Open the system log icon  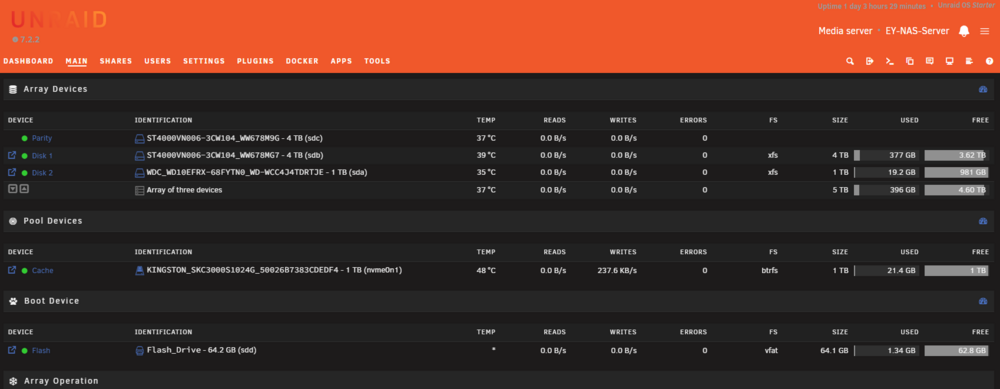pyautogui.click(x=969, y=61)
